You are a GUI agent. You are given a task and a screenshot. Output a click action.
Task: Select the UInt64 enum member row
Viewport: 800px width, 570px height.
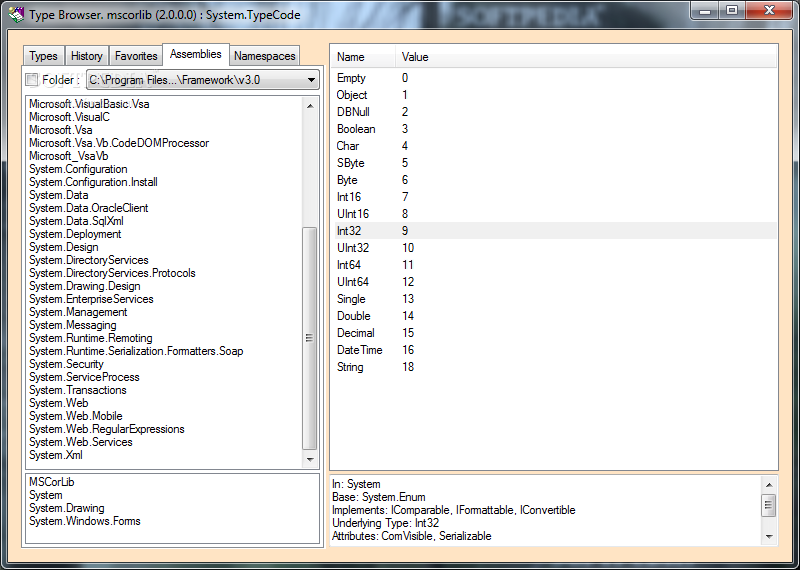[555, 282]
